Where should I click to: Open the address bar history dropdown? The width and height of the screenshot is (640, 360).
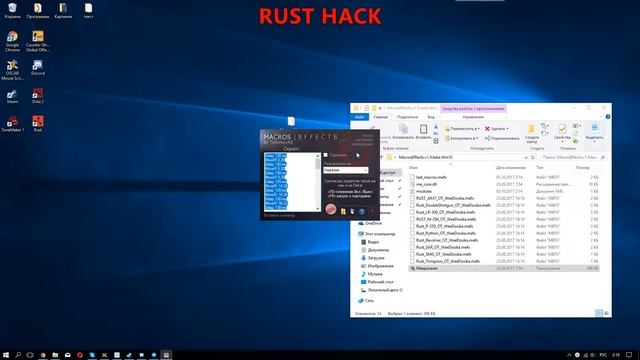[526, 157]
